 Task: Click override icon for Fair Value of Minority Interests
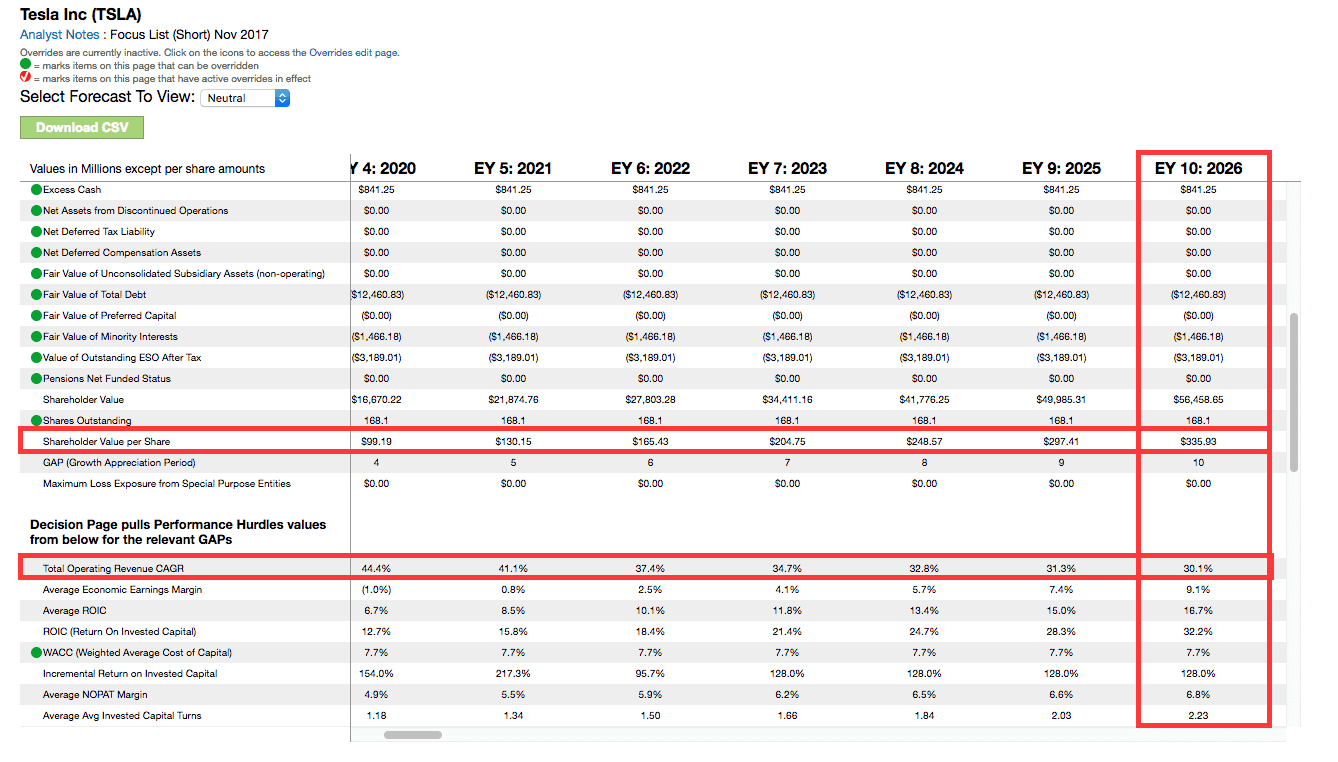[x=36, y=337]
